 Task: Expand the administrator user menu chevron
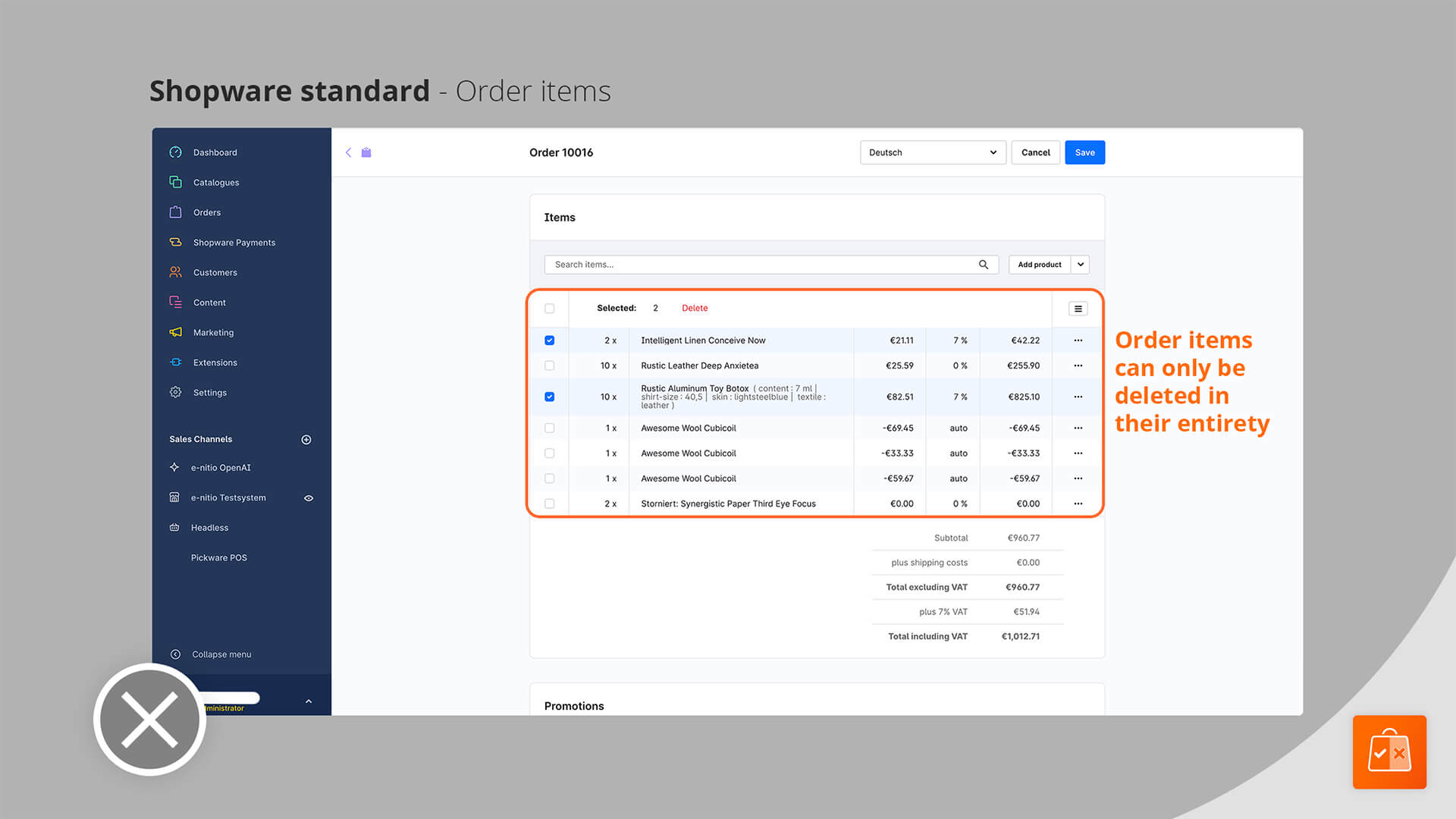pos(309,701)
